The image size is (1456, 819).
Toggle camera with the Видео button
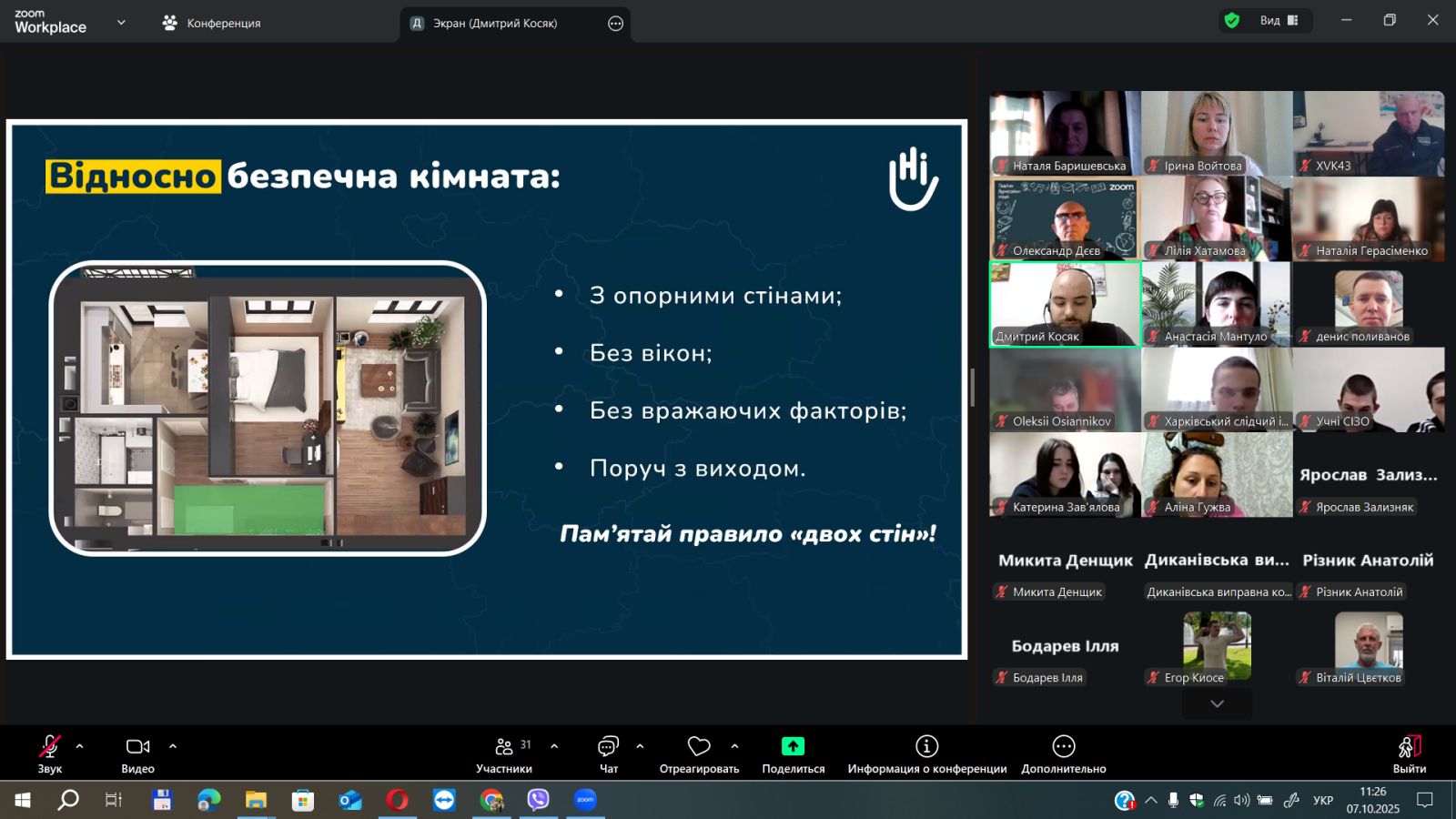click(137, 753)
